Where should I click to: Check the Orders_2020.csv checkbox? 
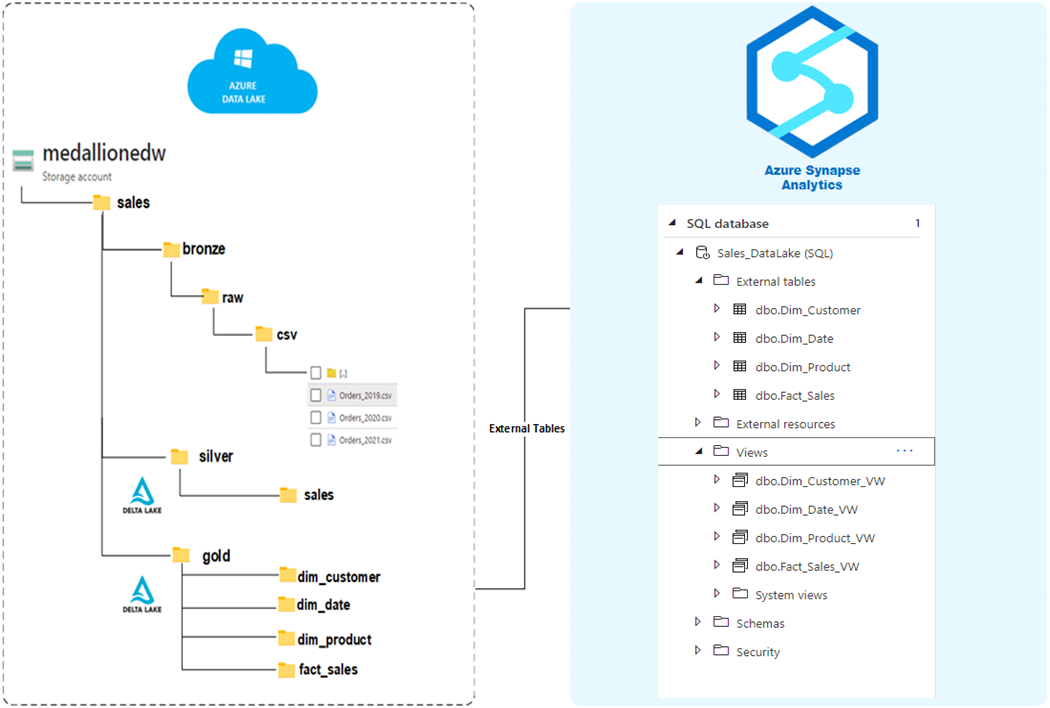(x=315, y=417)
